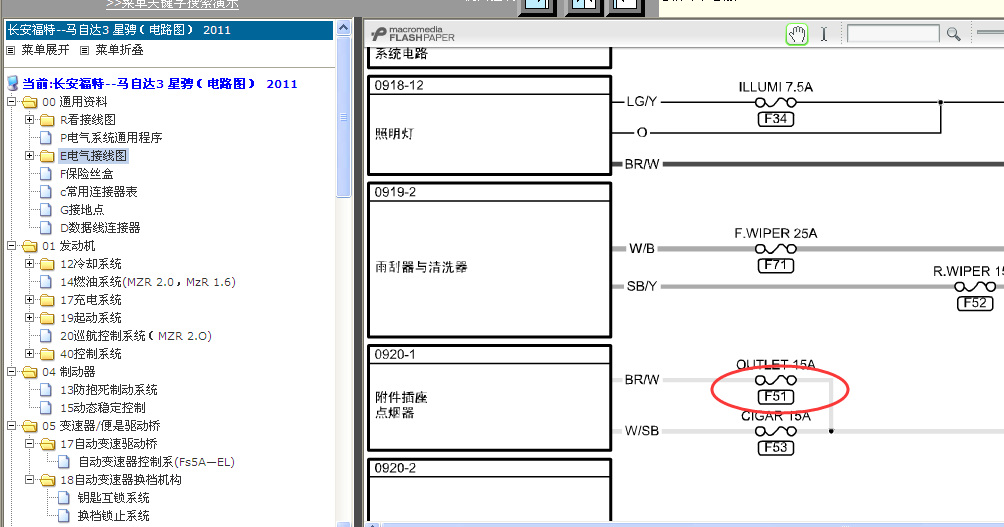The image size is (1004, 527).
Task: Click the F34 fuse label
Action: click(x=775, y=119)
